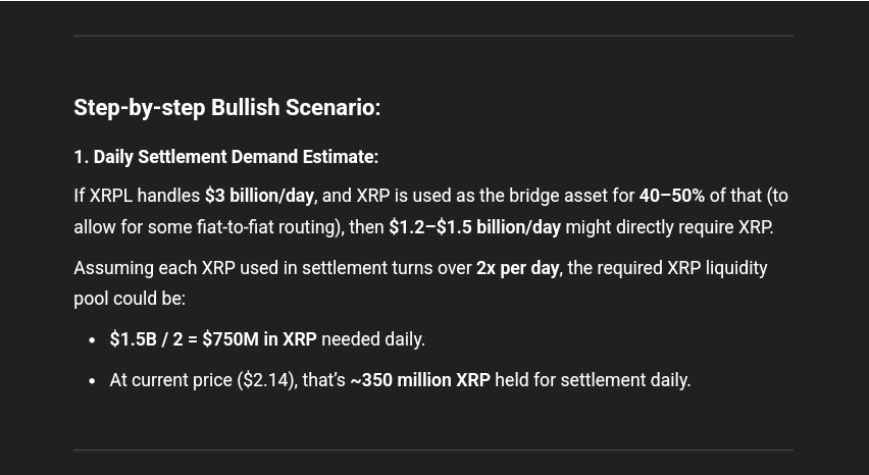This screenshot has height=475, width=869.
Task: Click the phrase 'held for settlement daily.'
Action: pyautogui.click(x=592, y=380)
